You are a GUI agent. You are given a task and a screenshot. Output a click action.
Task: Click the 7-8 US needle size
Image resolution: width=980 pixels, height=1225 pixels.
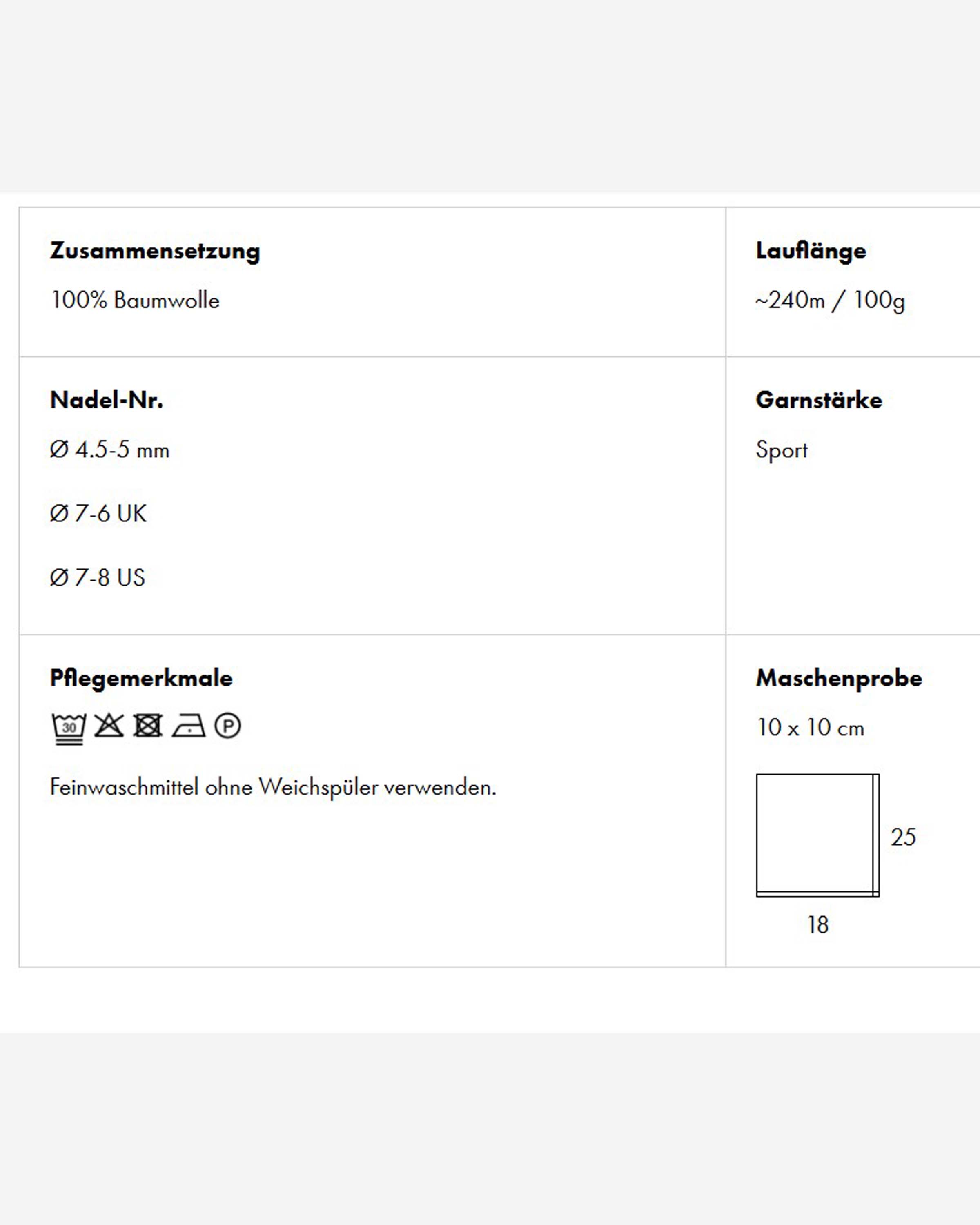[x=98, y=578]
